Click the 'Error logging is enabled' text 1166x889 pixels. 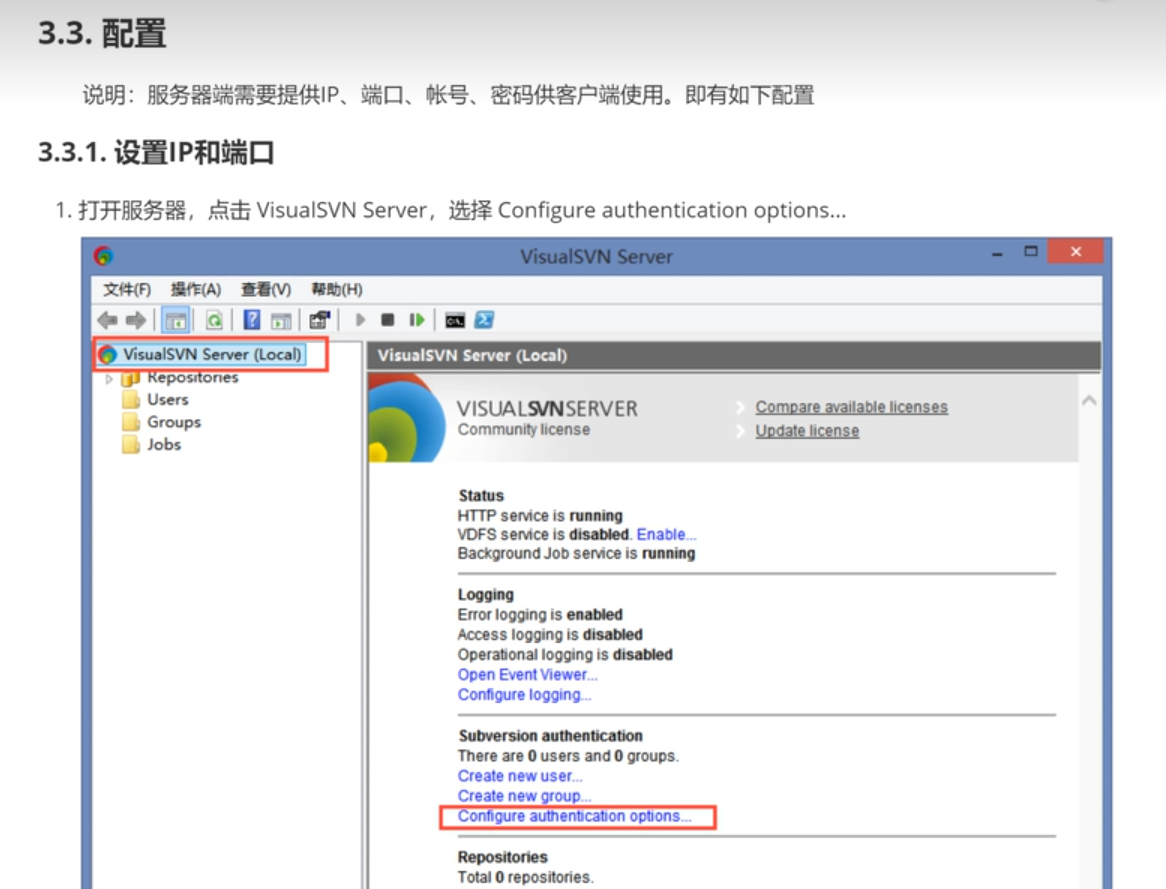click(540, 614)
